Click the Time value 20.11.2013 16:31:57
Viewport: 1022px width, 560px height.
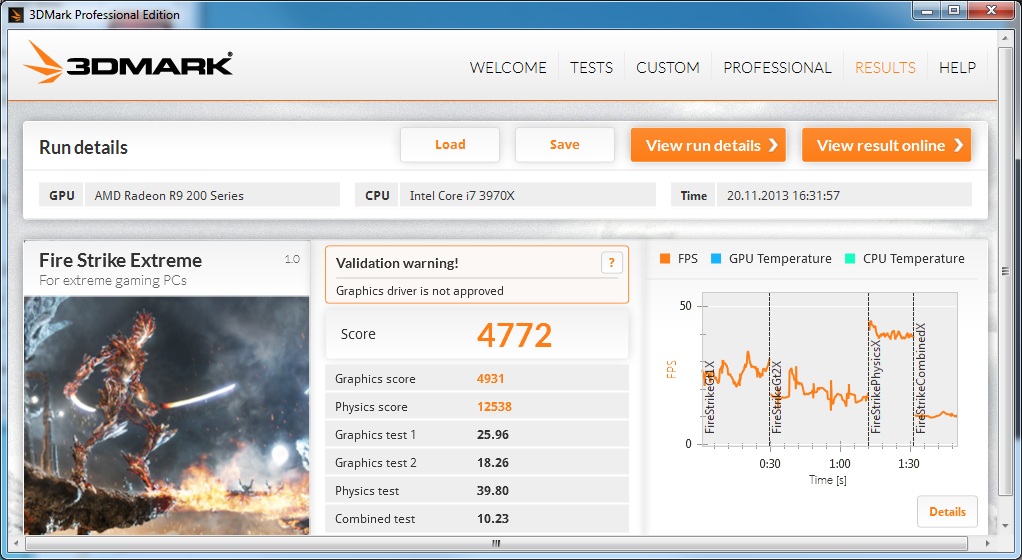tap(844, 195)
